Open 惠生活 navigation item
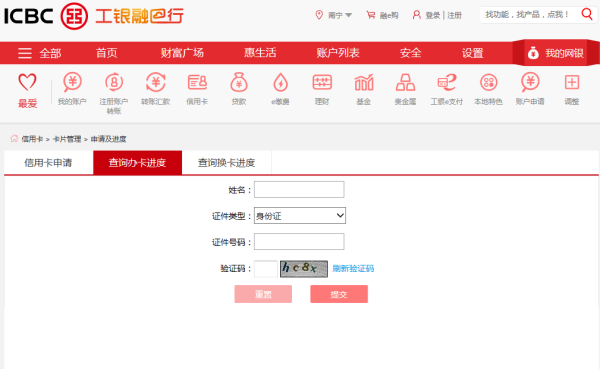This screenshot has height=369, width=600. 260,53
